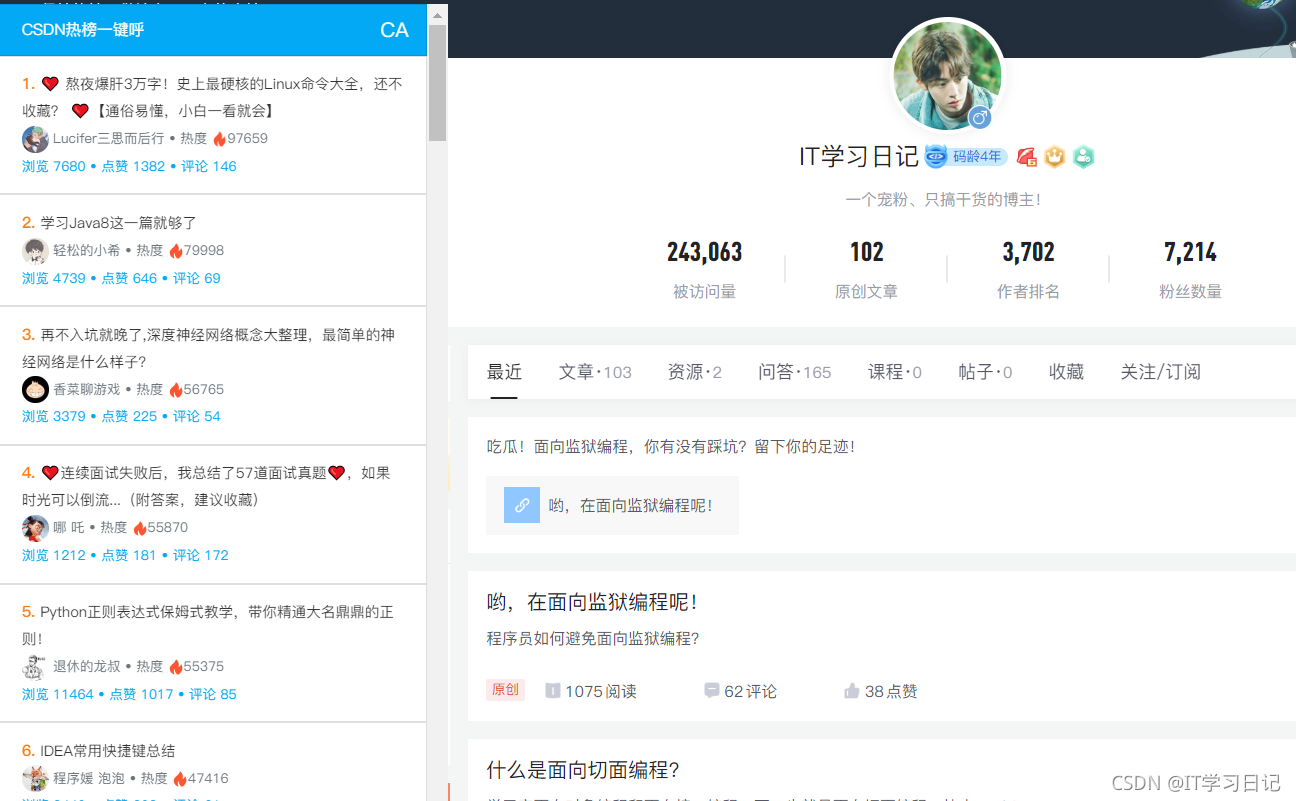Click the green hexagon badge icon
The width and height of the screenshot is (1296, 801).
tap(1084, 156)
